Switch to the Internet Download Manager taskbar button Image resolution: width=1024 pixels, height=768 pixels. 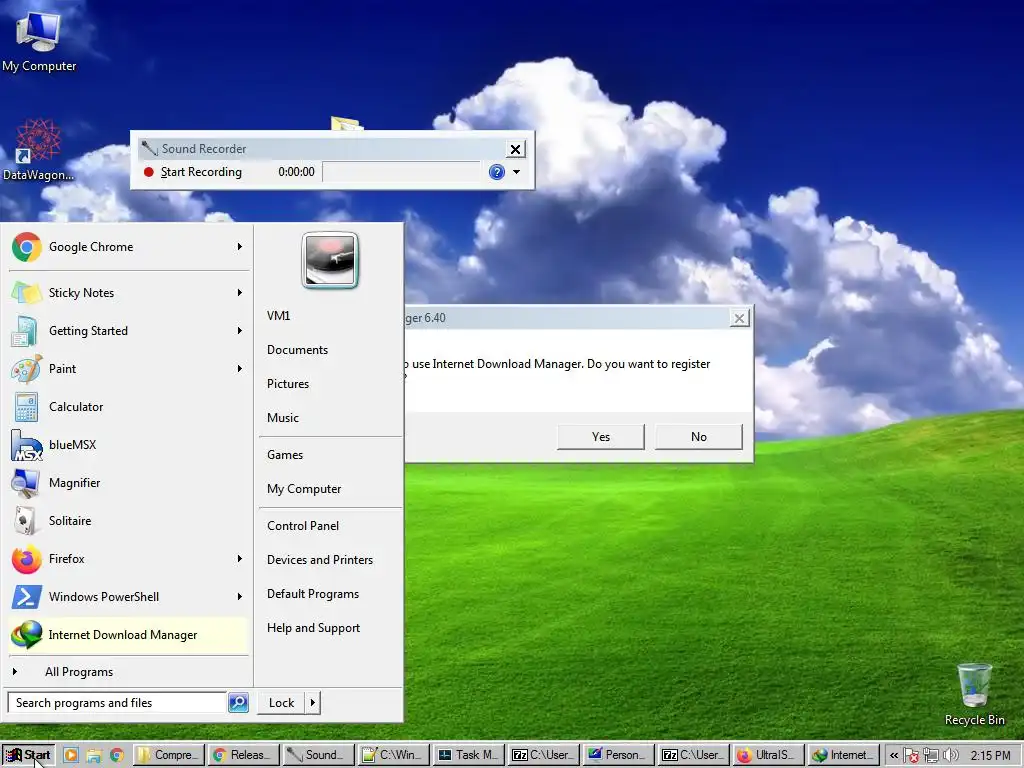click(x=843, y=755)
